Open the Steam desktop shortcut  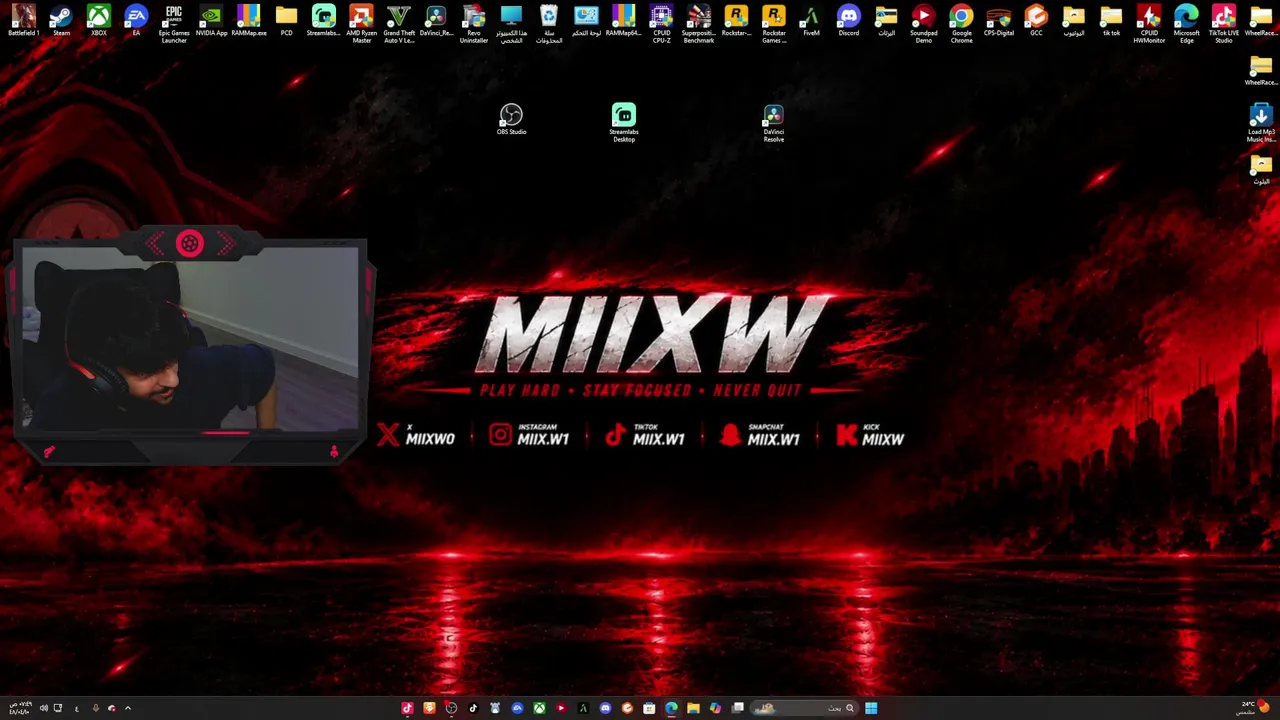point(61,21)
